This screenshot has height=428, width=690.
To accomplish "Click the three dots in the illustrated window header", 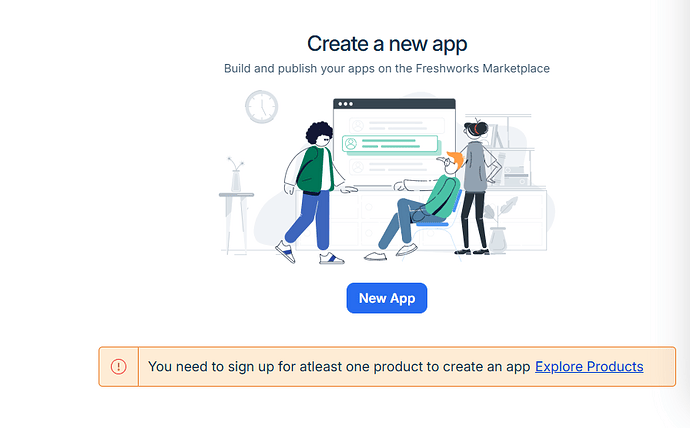I will click(346, 104).
